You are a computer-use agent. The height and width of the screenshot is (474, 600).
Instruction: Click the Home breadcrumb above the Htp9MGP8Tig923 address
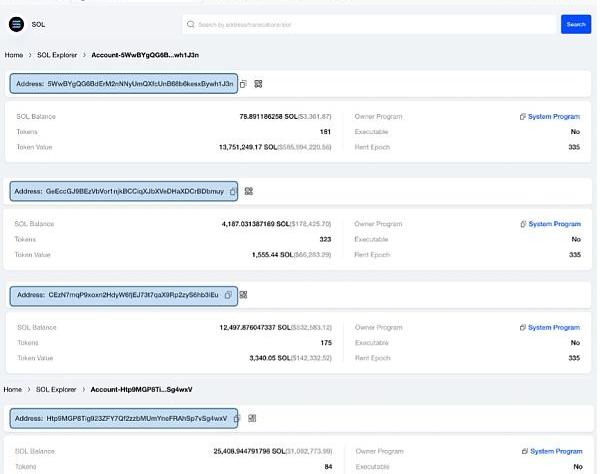[x=13, y=388]
